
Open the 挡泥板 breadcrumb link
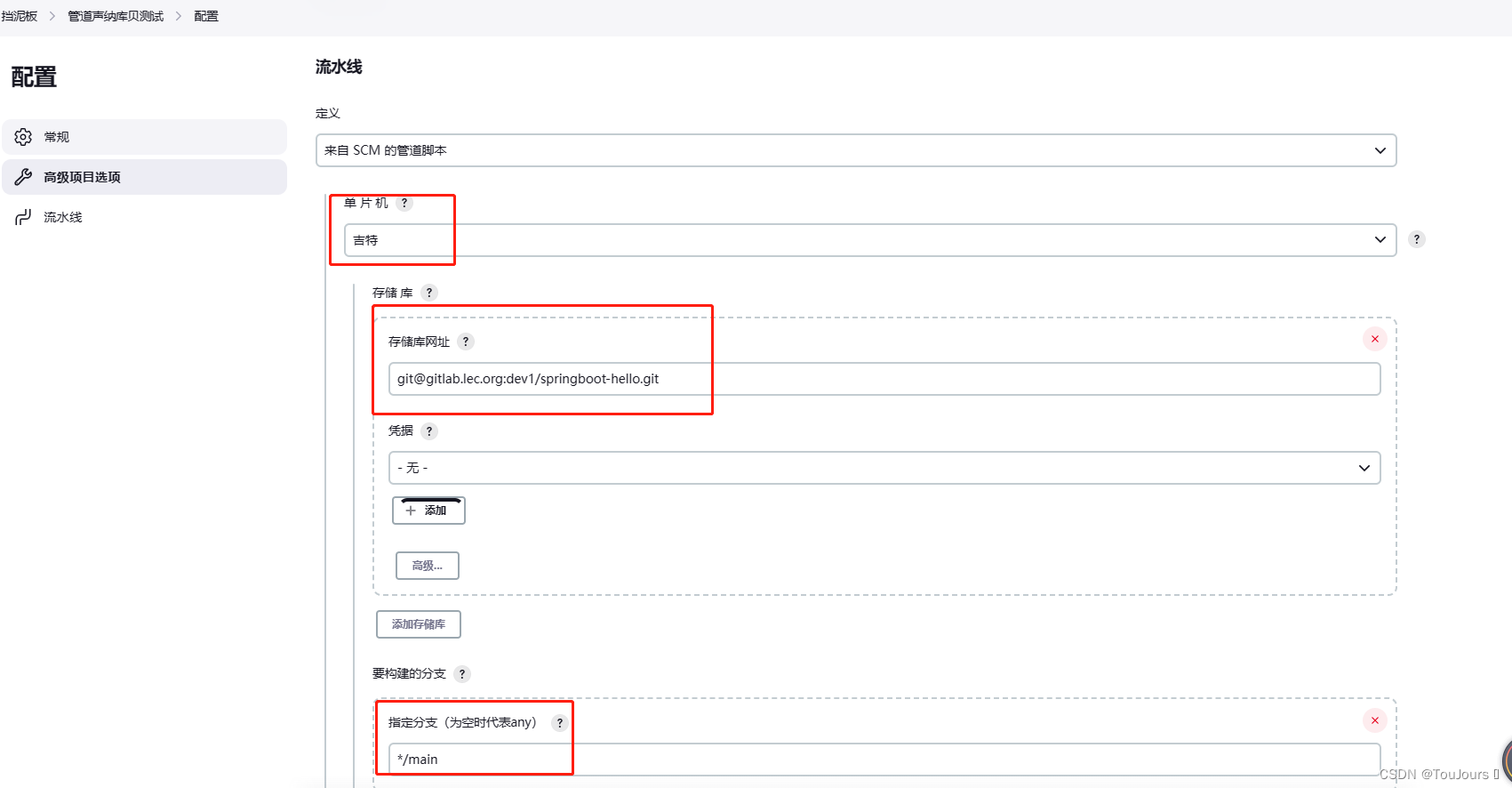click(x=19, y=16)
